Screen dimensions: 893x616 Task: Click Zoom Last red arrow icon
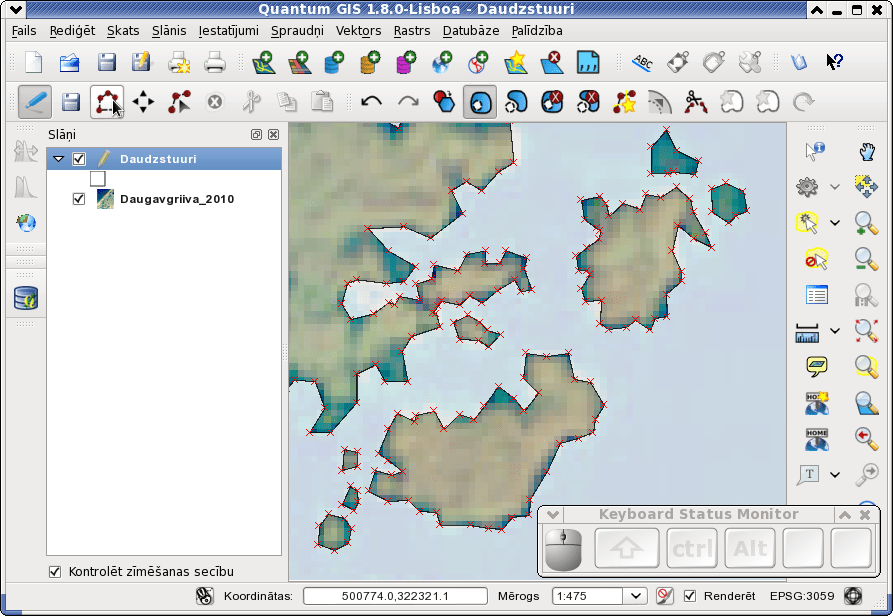click(x=866, y=438)
